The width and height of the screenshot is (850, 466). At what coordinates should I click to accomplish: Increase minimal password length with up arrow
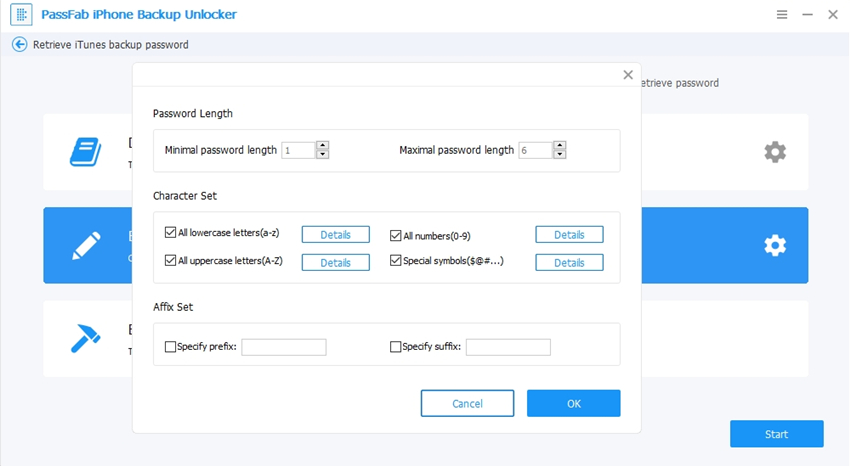click(x=322, y=145)
